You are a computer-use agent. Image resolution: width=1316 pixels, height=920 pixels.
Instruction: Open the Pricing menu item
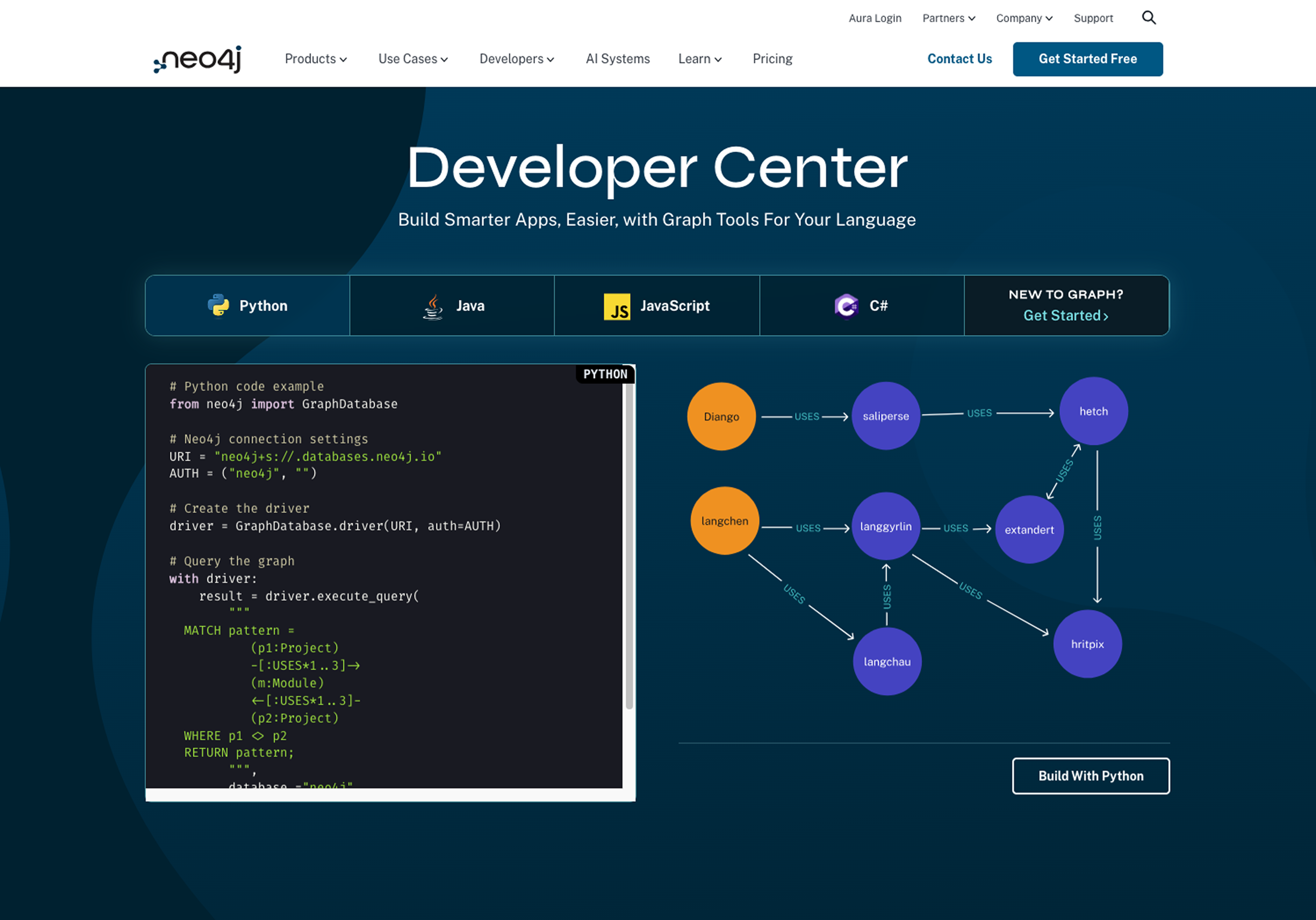(x=772, y=59)
